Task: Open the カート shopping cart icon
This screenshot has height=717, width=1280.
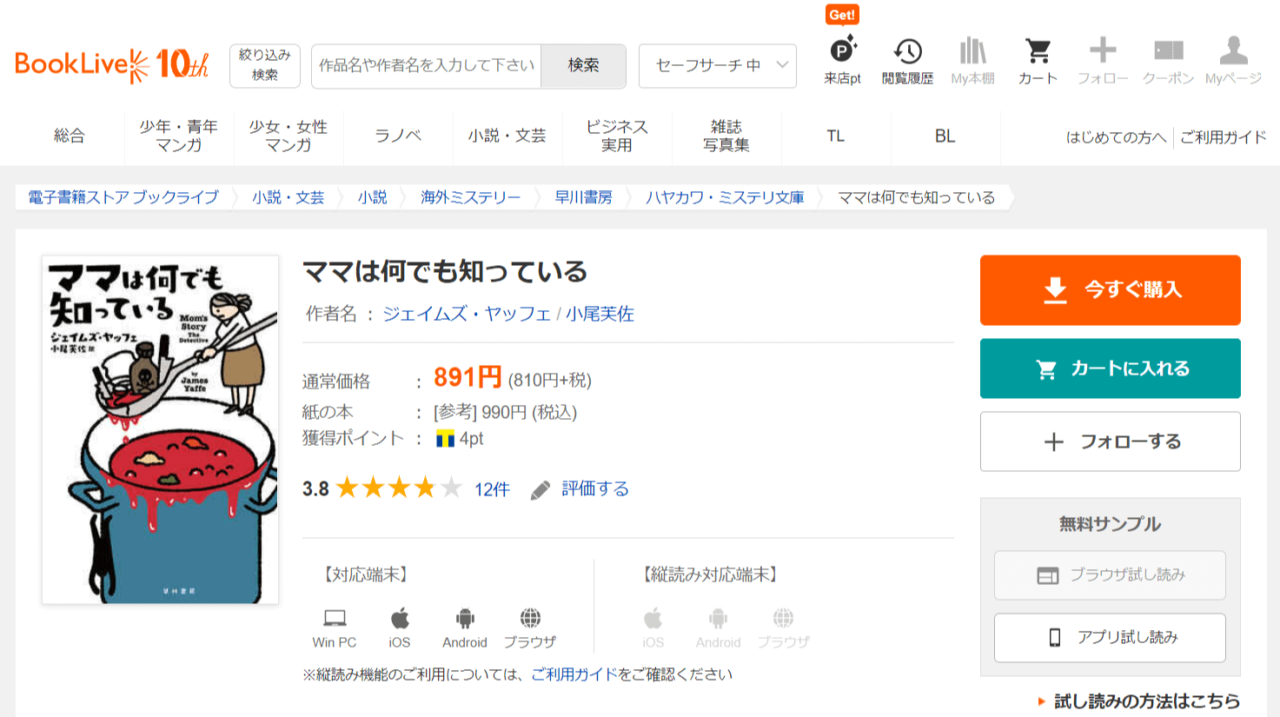Action: point(1037,52)
